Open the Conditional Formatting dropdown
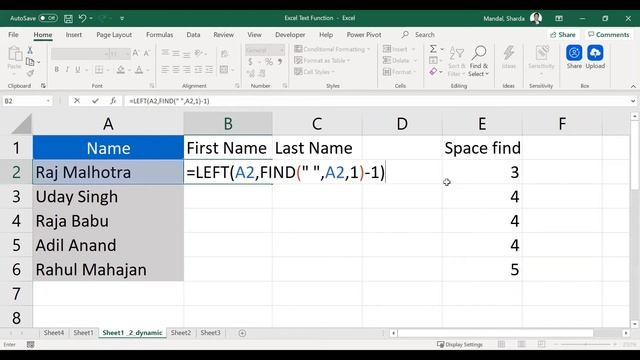 point(332,49)
